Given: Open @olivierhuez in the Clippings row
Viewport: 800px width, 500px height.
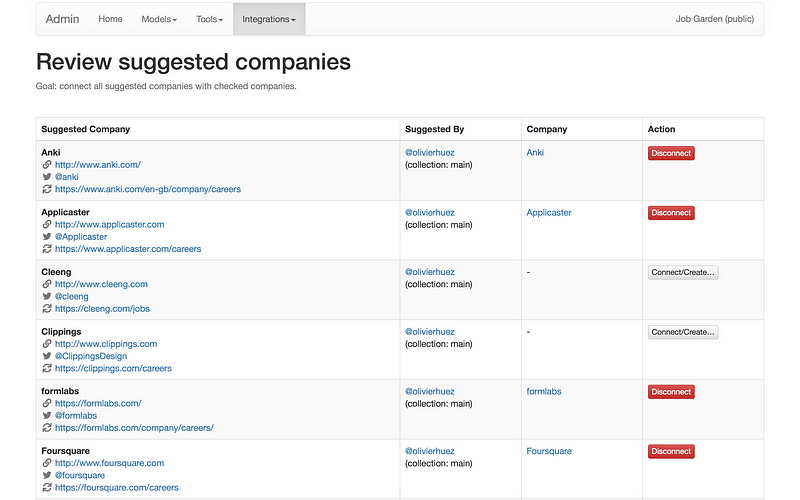Looking at the screenshot, I should [x=430, y=331].
